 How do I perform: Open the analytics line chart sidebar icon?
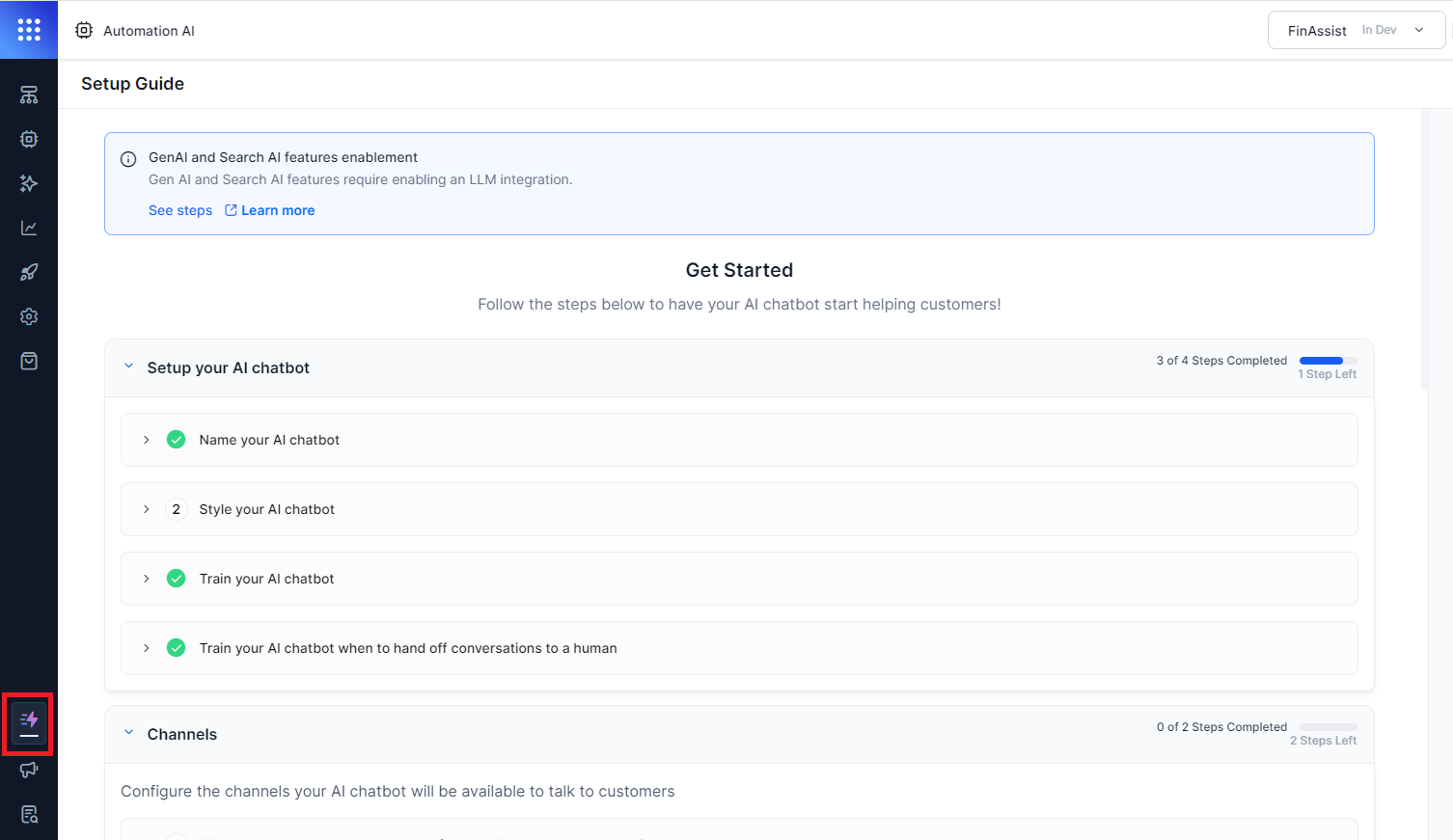click(x=29, y=228)
